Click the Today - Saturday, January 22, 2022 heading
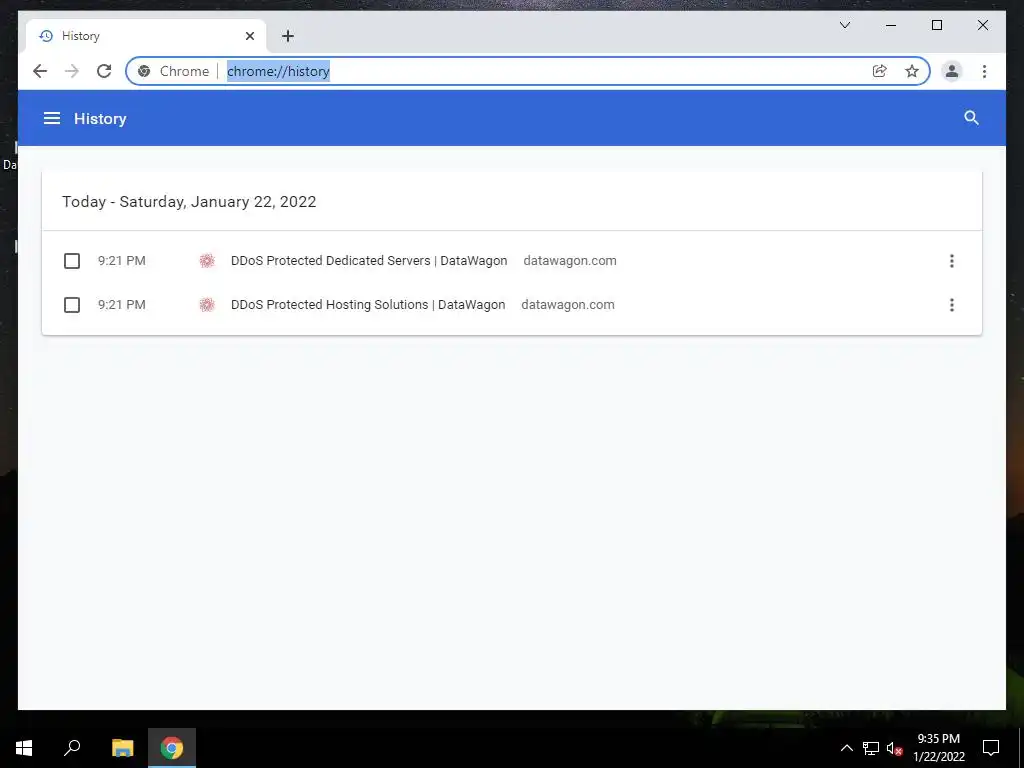Screen dimensions: 1024x768 [189, 202]
